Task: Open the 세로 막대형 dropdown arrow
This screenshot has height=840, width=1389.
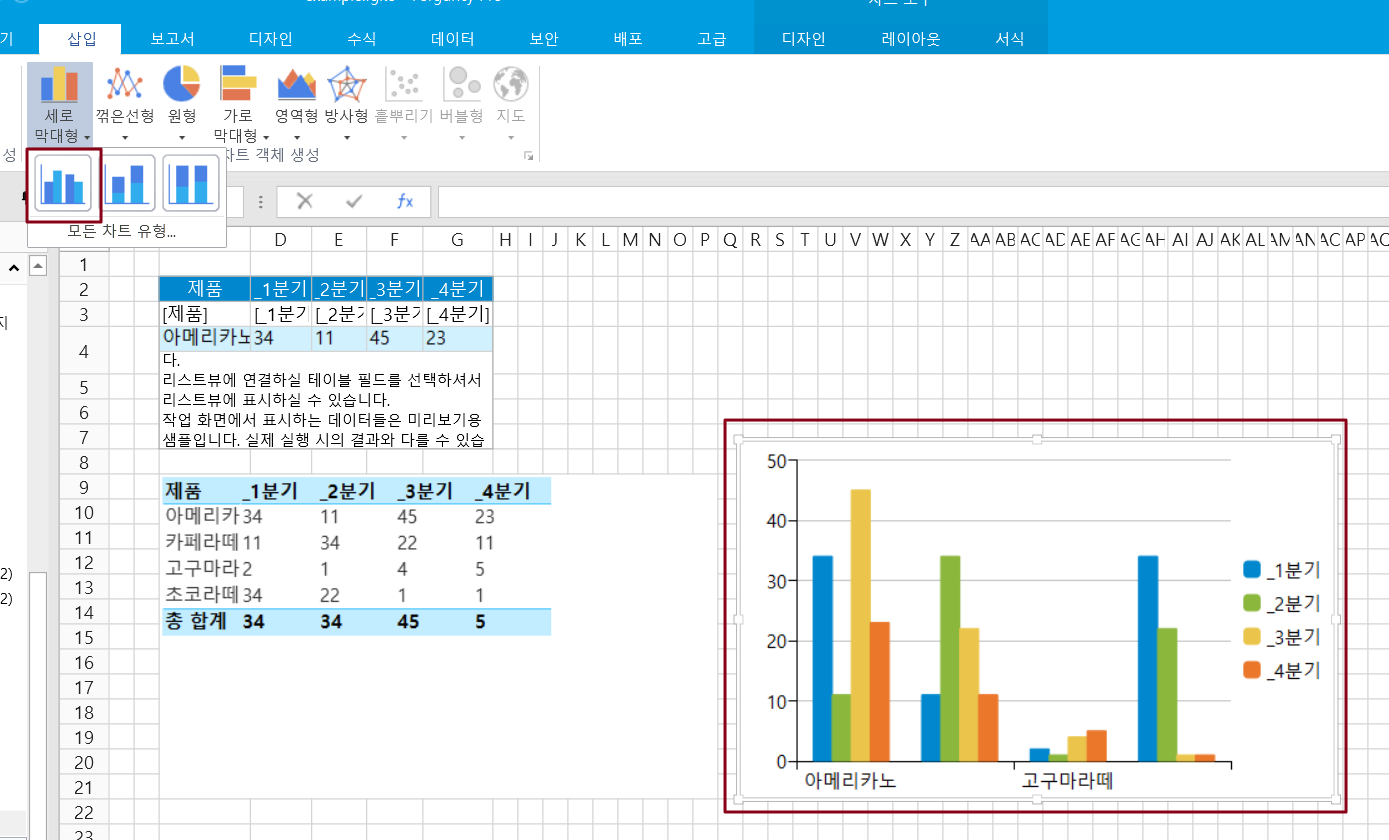Action: pyautogui.click(x=88, y=136)
